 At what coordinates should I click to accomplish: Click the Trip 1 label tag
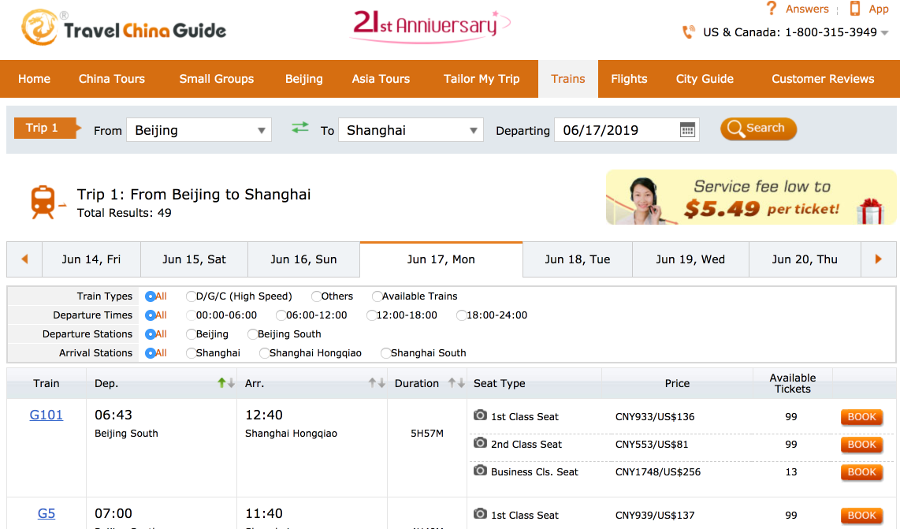tap(47, 128)
